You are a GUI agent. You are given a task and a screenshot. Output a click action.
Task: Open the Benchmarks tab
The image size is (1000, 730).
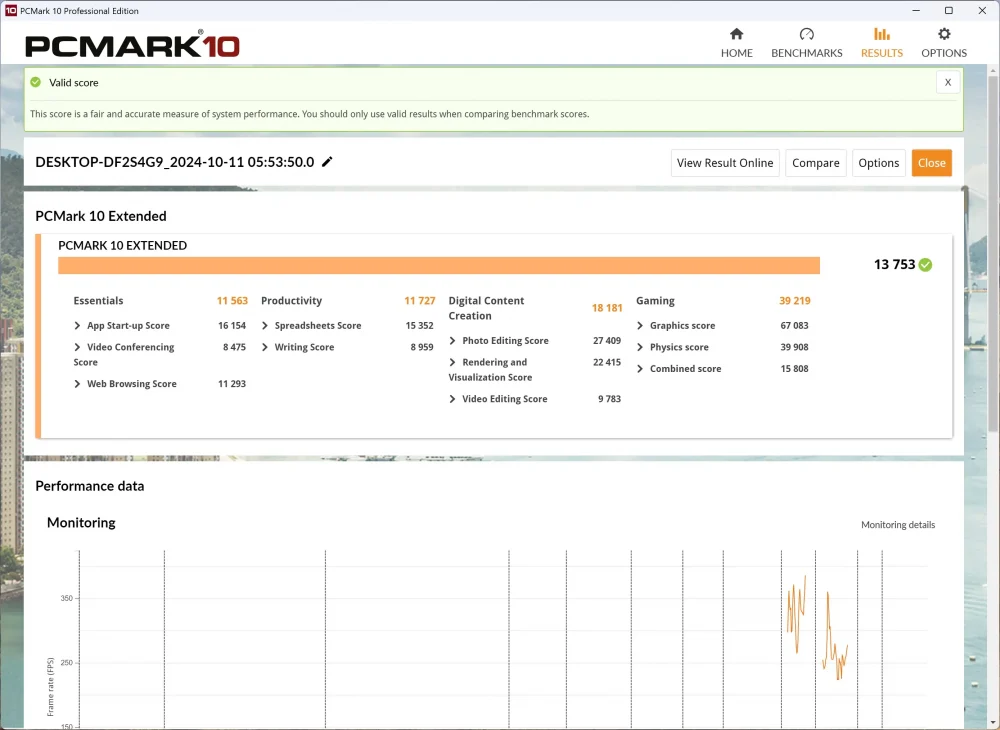807,43
